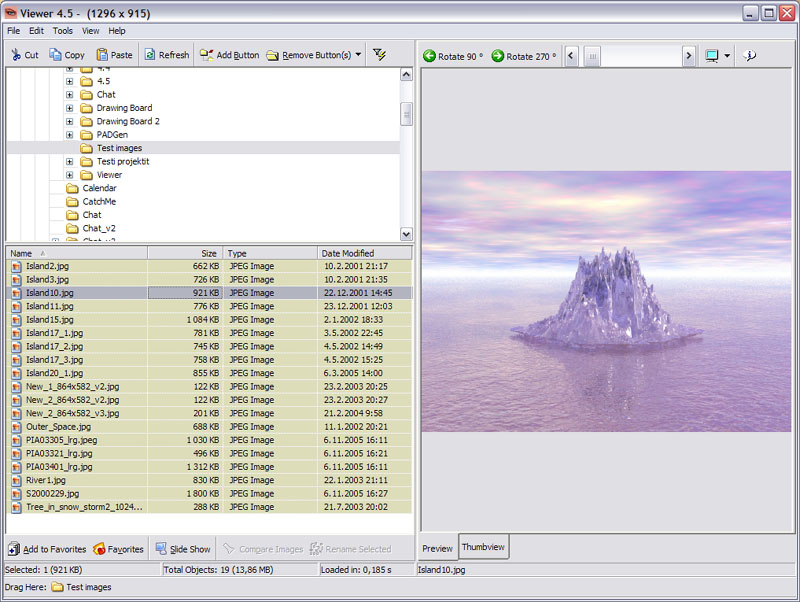
Task: Select Outer_Space.jpg in the file list
Action: (x=58, y=426)
